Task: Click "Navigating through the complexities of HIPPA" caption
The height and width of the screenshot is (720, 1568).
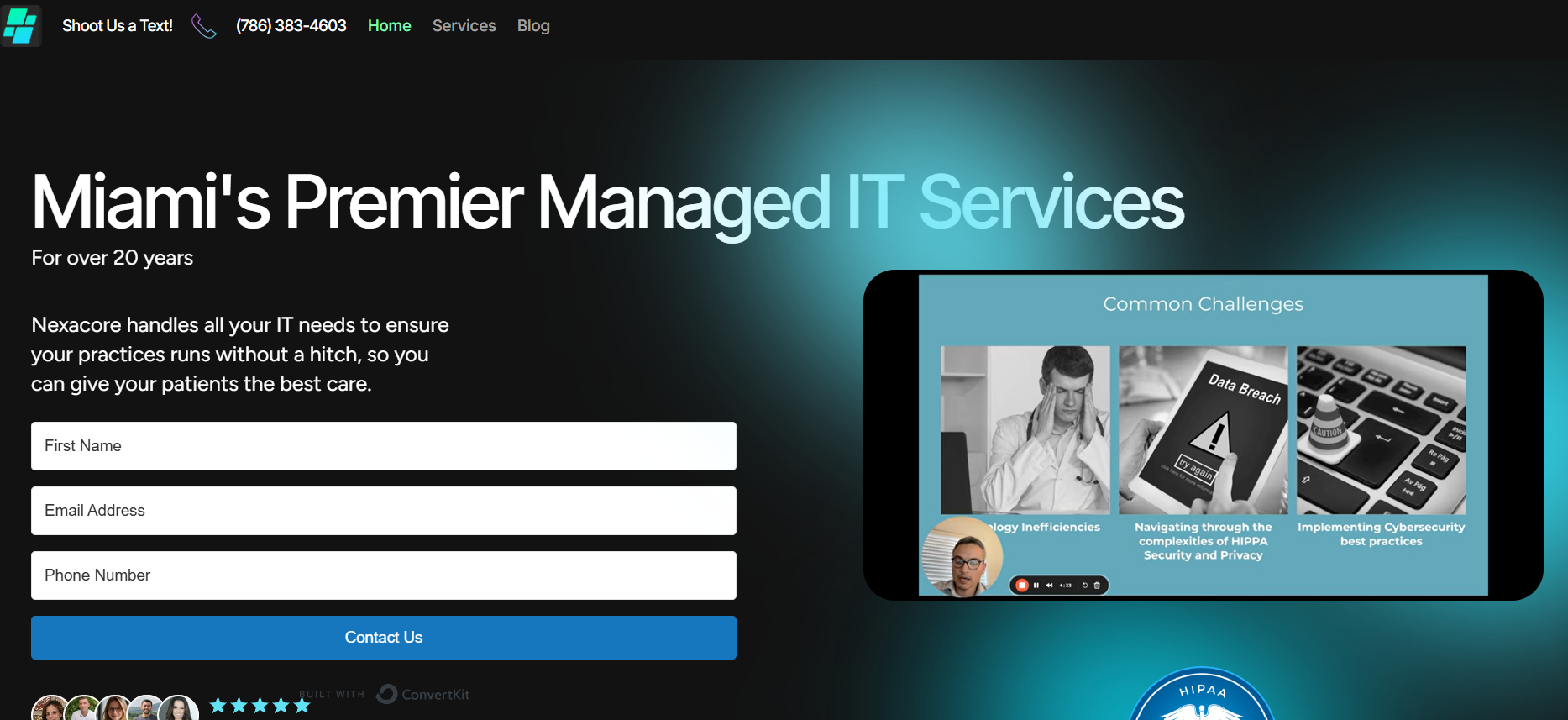Action: [x=1203, y=541]
